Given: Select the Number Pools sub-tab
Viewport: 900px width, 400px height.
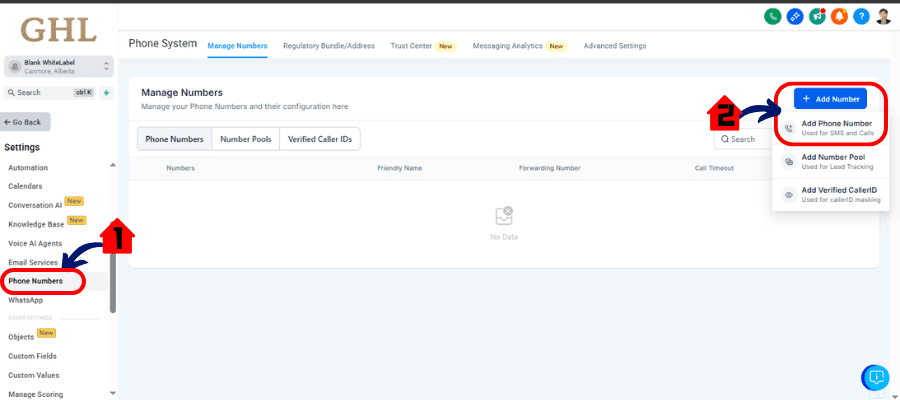Looking at the screenshot, I should [x=246, y=139].
